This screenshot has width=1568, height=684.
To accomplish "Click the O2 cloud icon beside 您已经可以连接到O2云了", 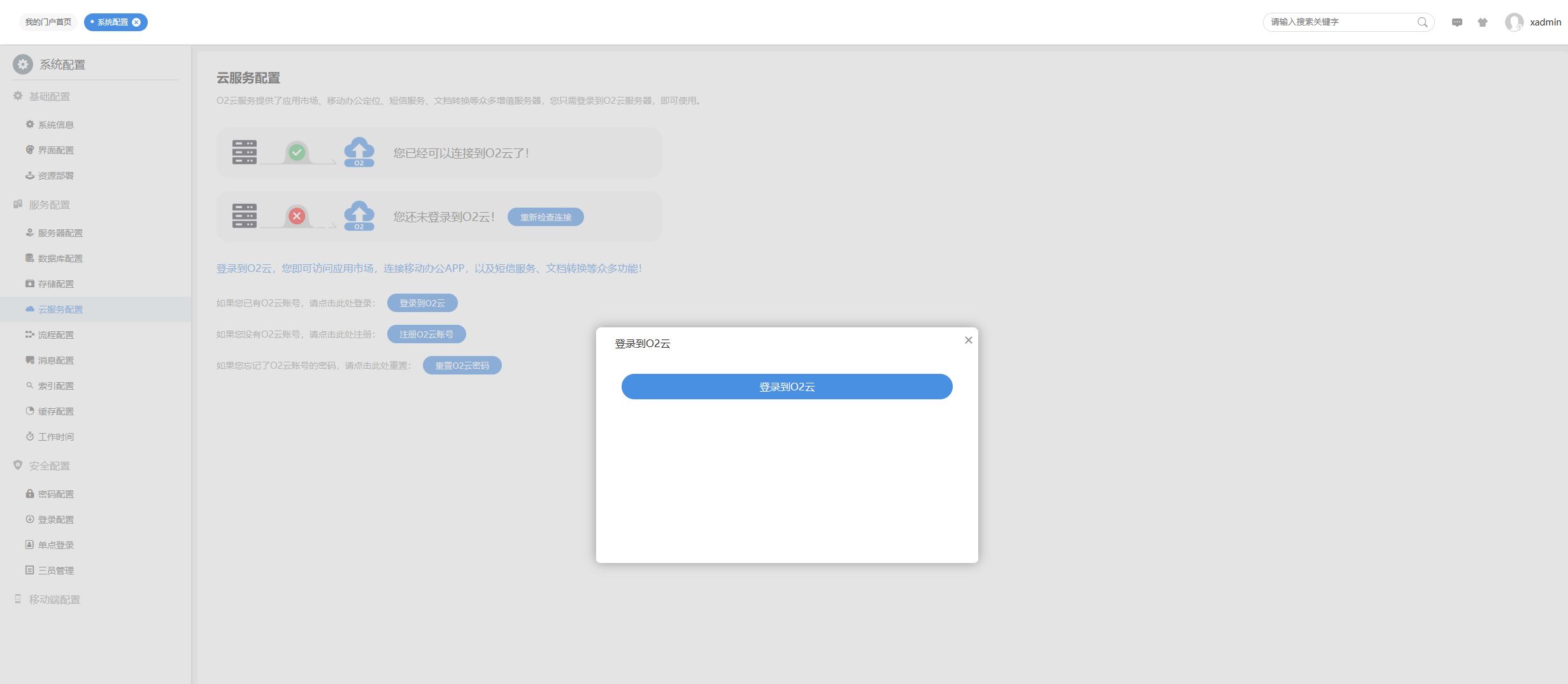I will coord(359,152).
